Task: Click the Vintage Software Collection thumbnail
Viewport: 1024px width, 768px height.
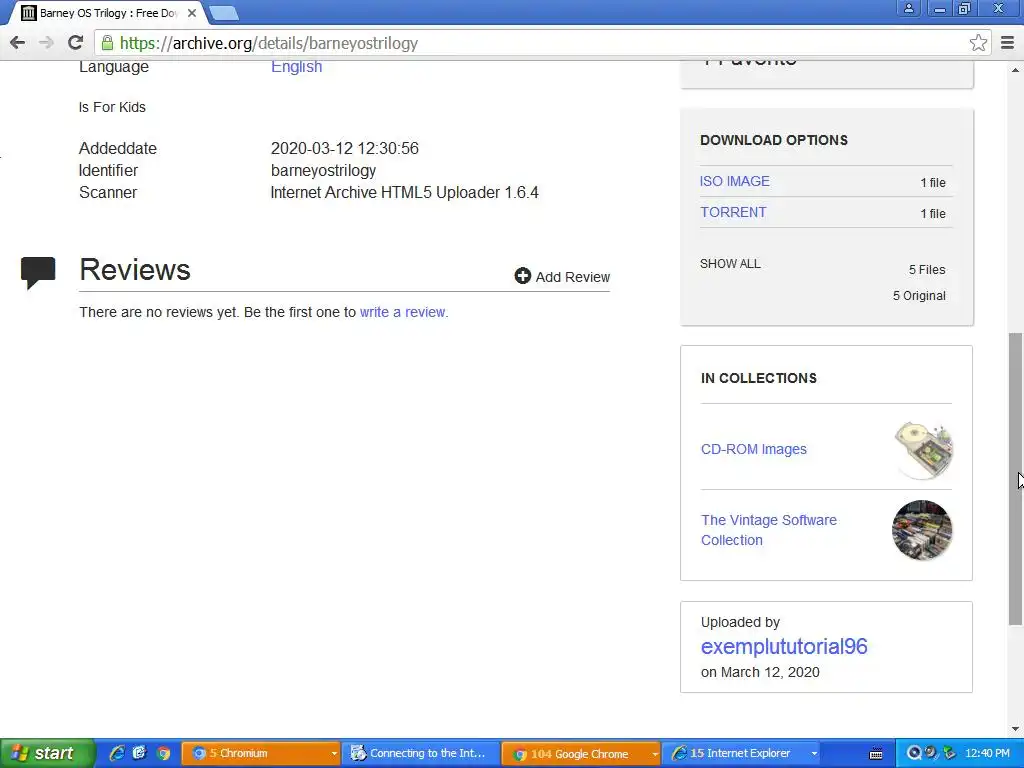Action: pyautogui.click(x=922, y=530)
